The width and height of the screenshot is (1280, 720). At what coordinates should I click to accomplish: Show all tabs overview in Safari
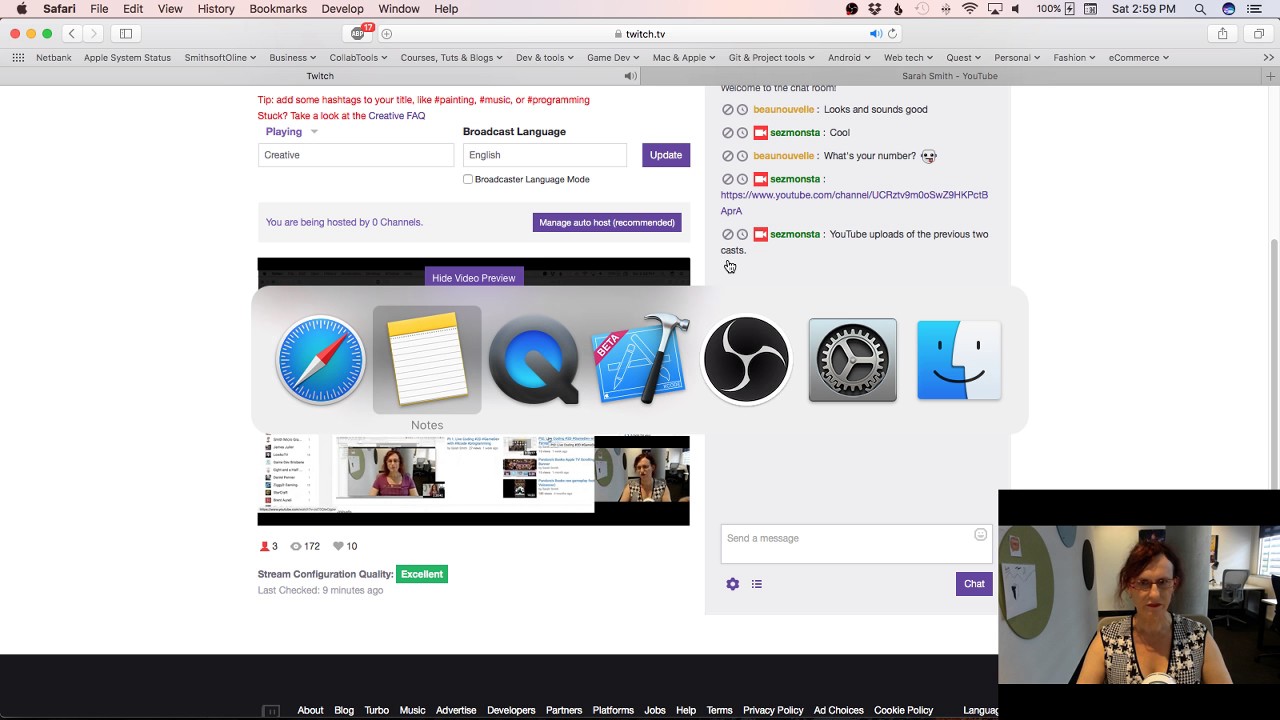(x=1259, y=34)
